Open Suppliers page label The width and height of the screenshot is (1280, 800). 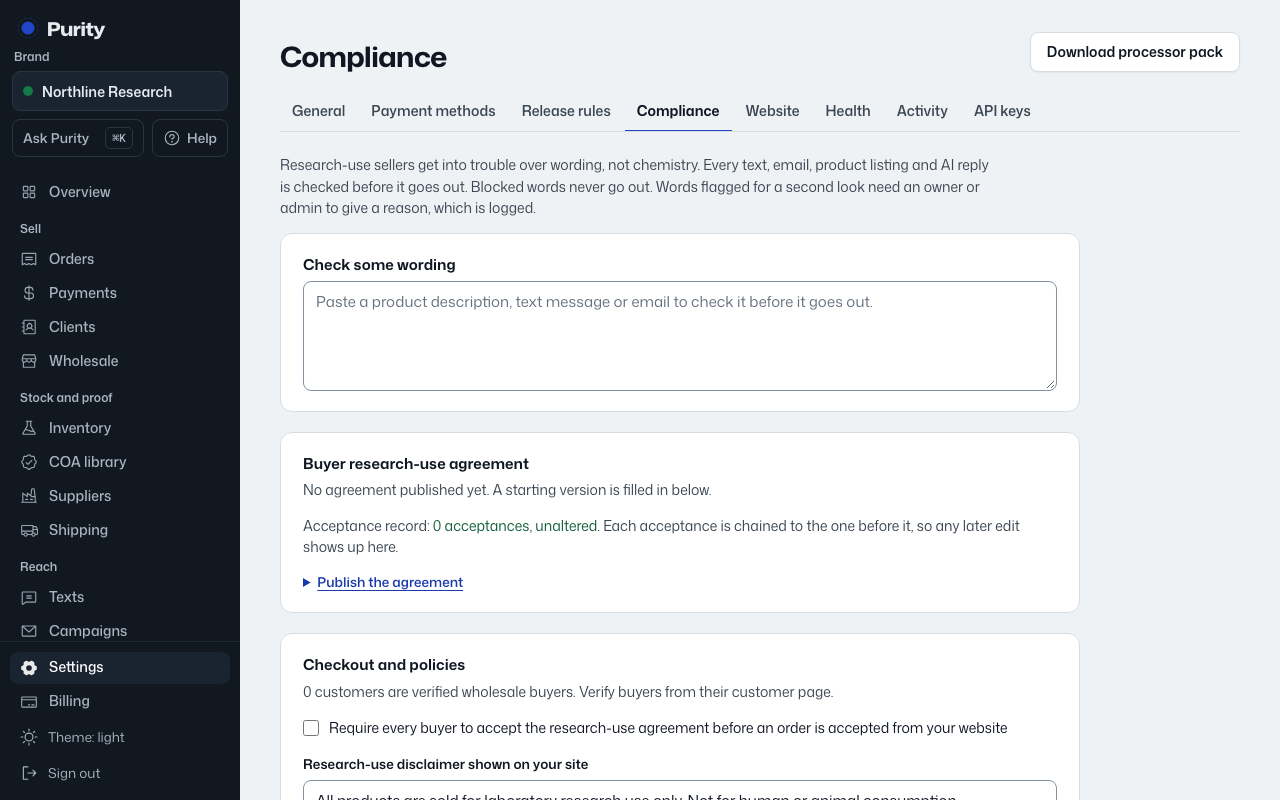click(x=80, y=496)
